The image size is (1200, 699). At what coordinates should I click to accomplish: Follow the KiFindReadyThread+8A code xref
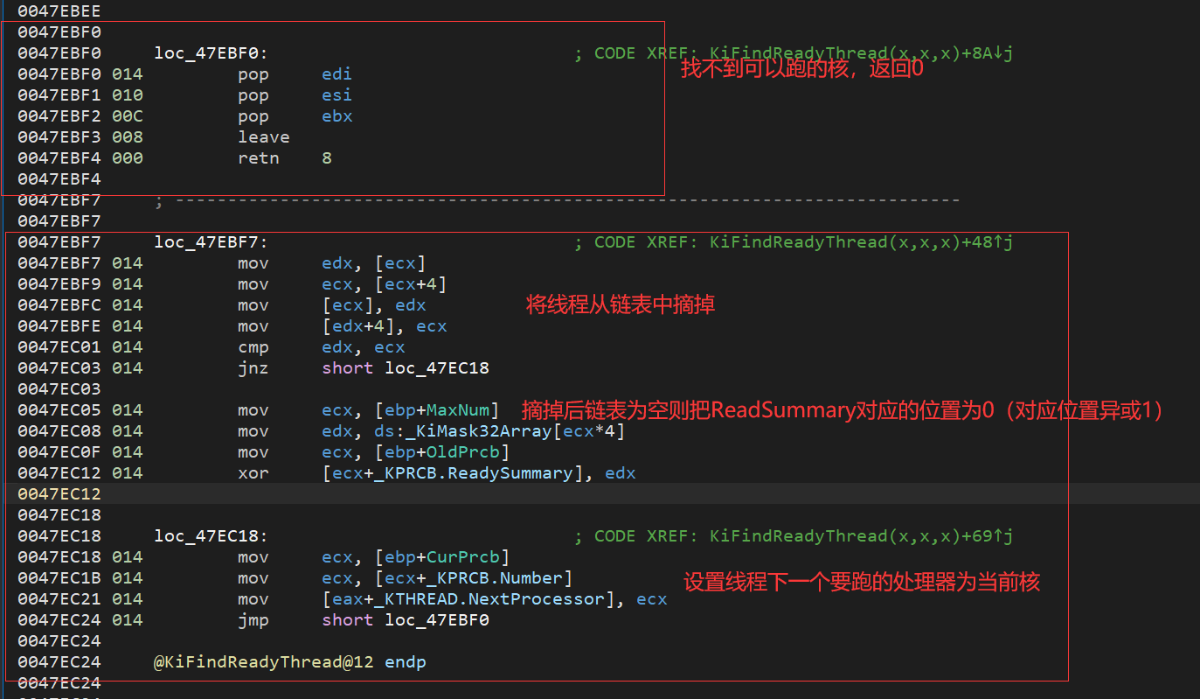(862, 53)
